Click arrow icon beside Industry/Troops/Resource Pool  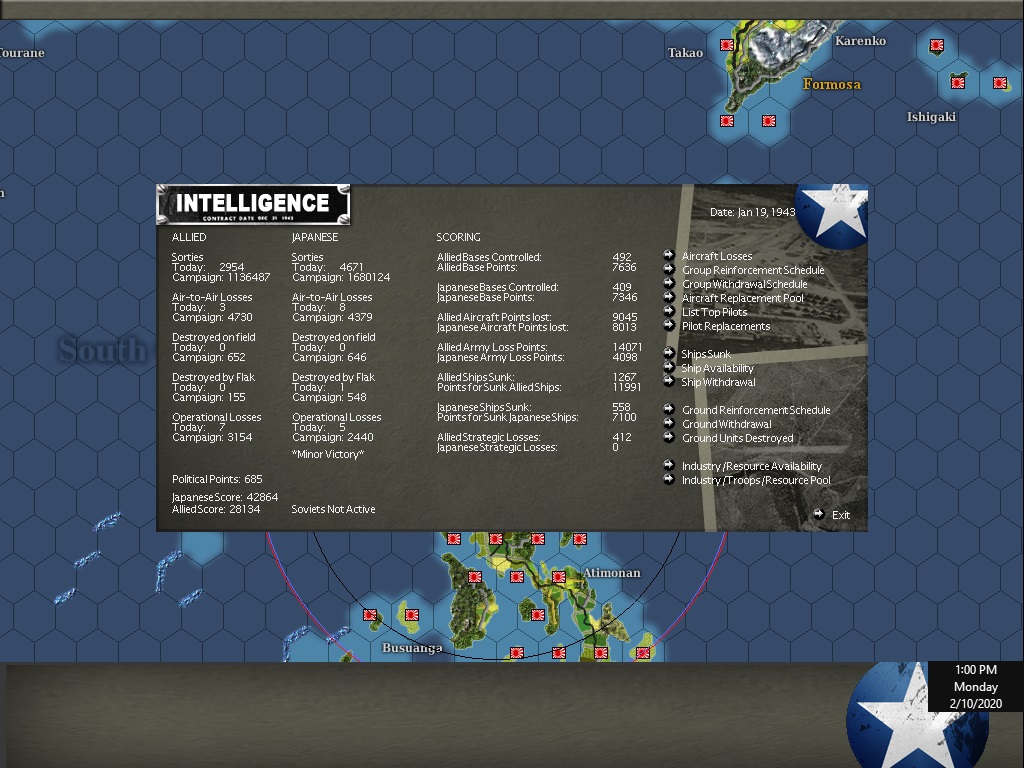tap(669, 479)
